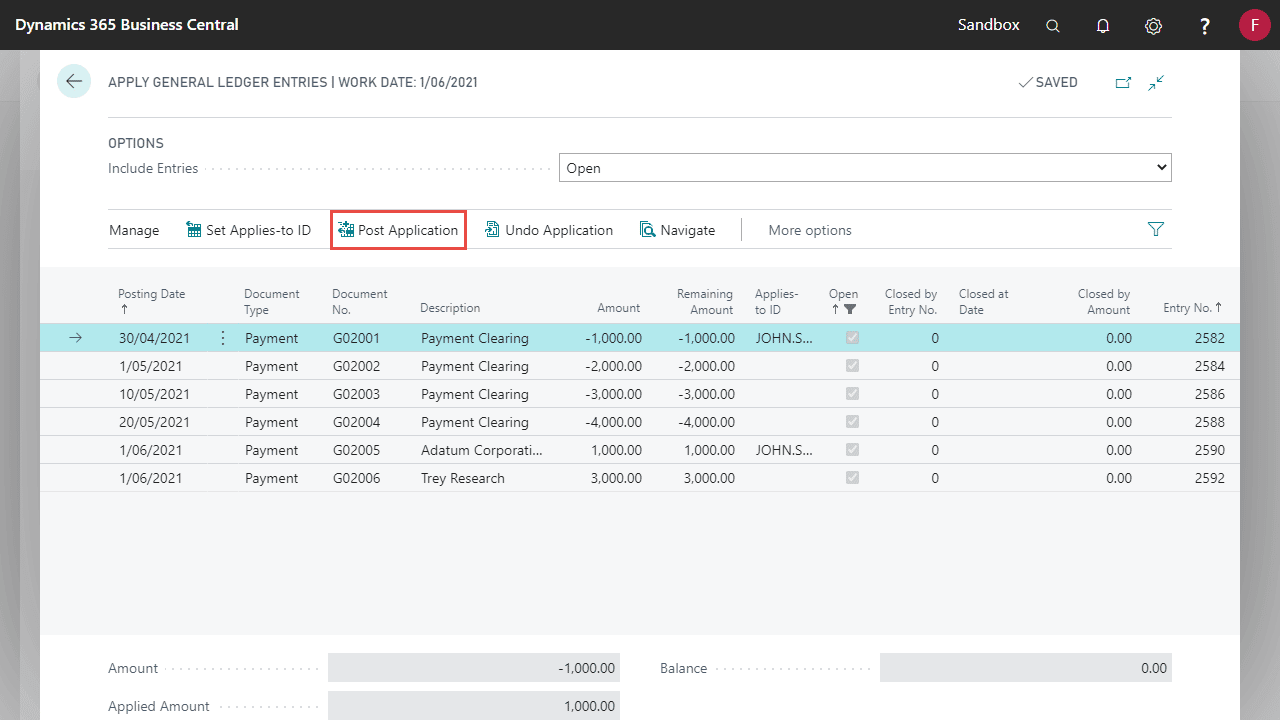Toggle Open checkbox for entry 2592
Image resolution: width=1280 pixels, height=720 pixels.
coord(852,478)
